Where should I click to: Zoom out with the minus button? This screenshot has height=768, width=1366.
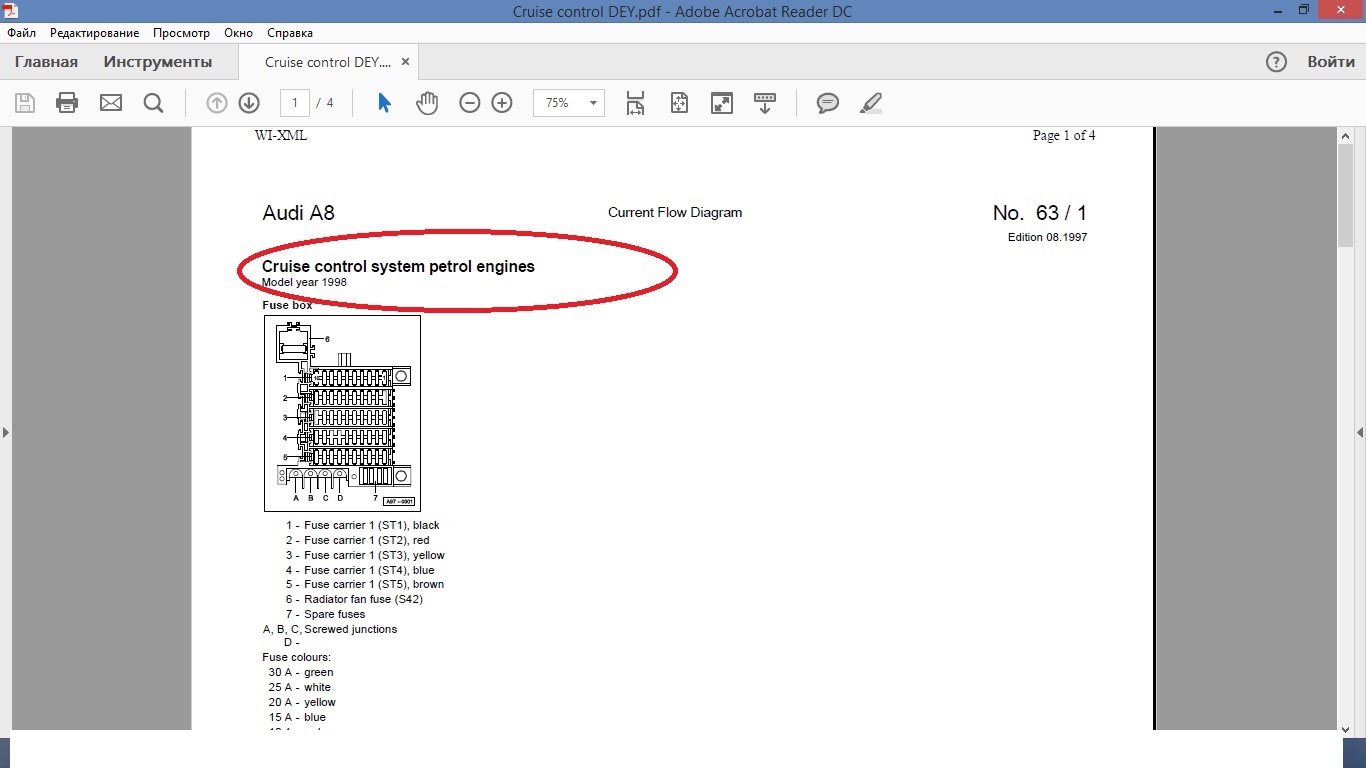point(470,103)
